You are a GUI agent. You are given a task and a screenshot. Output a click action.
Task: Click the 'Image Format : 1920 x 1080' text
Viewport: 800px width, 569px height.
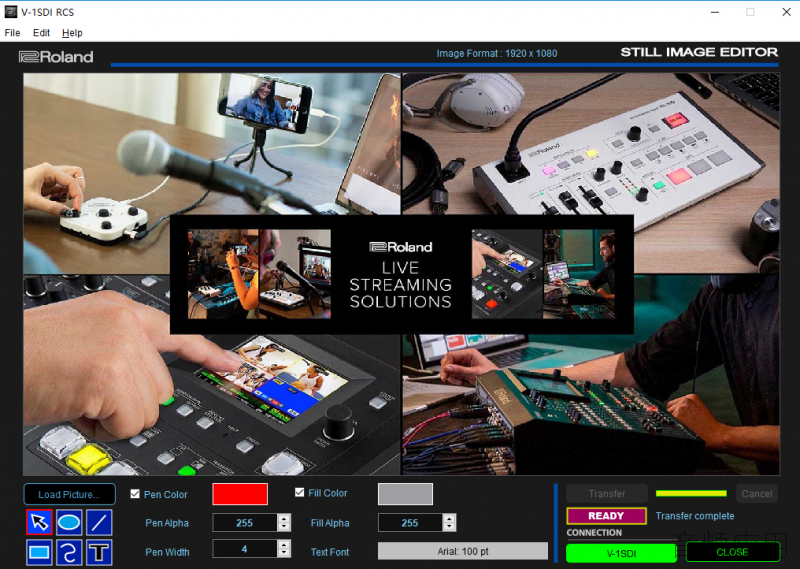[x=496, y=54]
